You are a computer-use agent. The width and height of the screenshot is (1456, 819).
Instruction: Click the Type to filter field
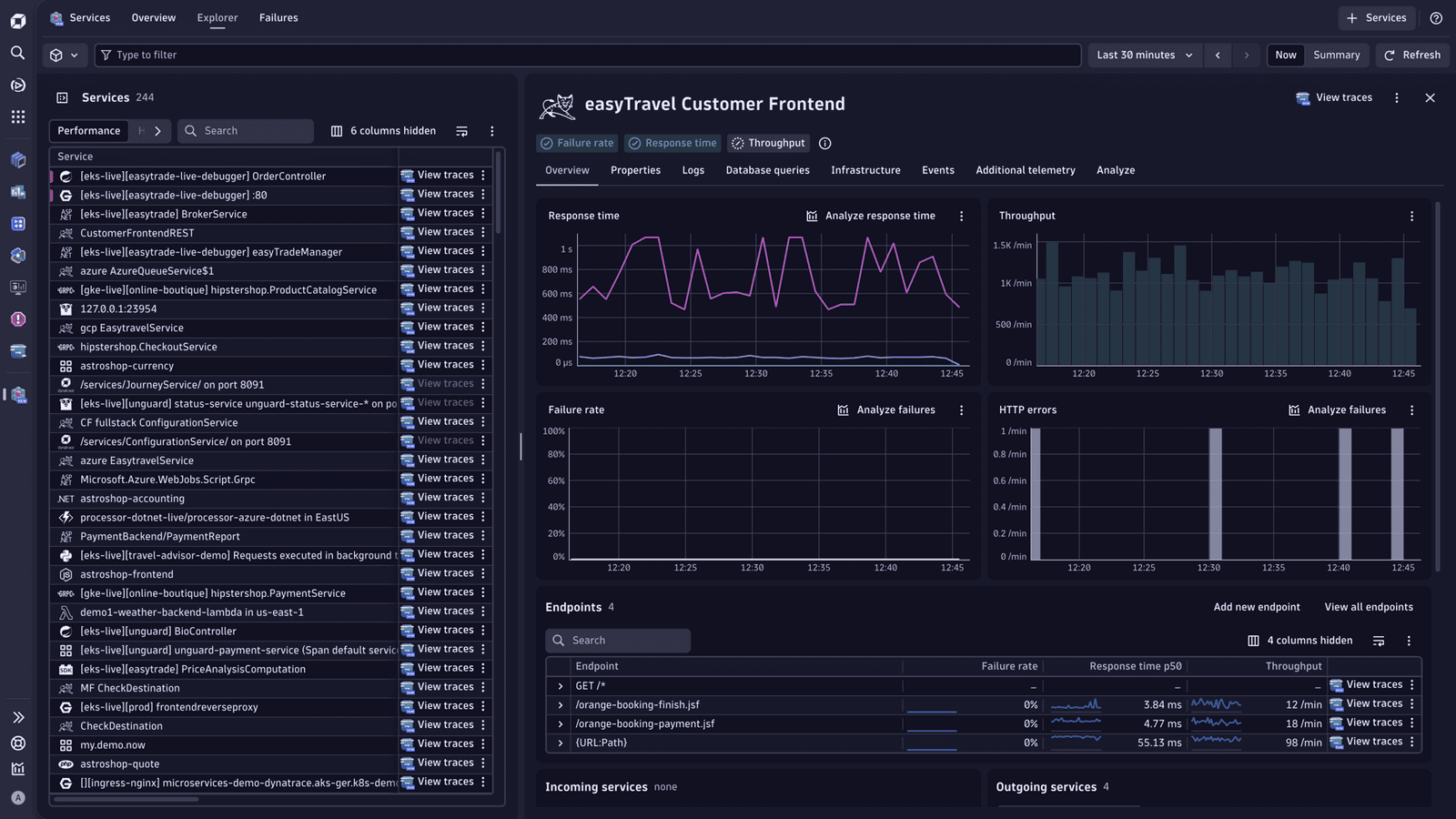(588, 56)
